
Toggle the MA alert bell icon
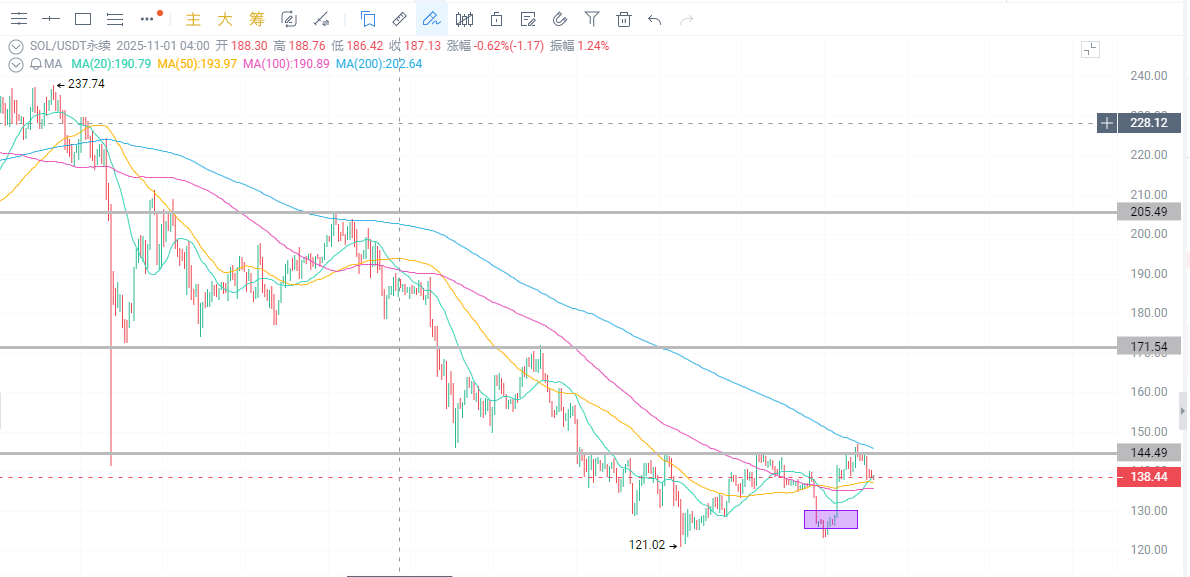tap(35, 65)
